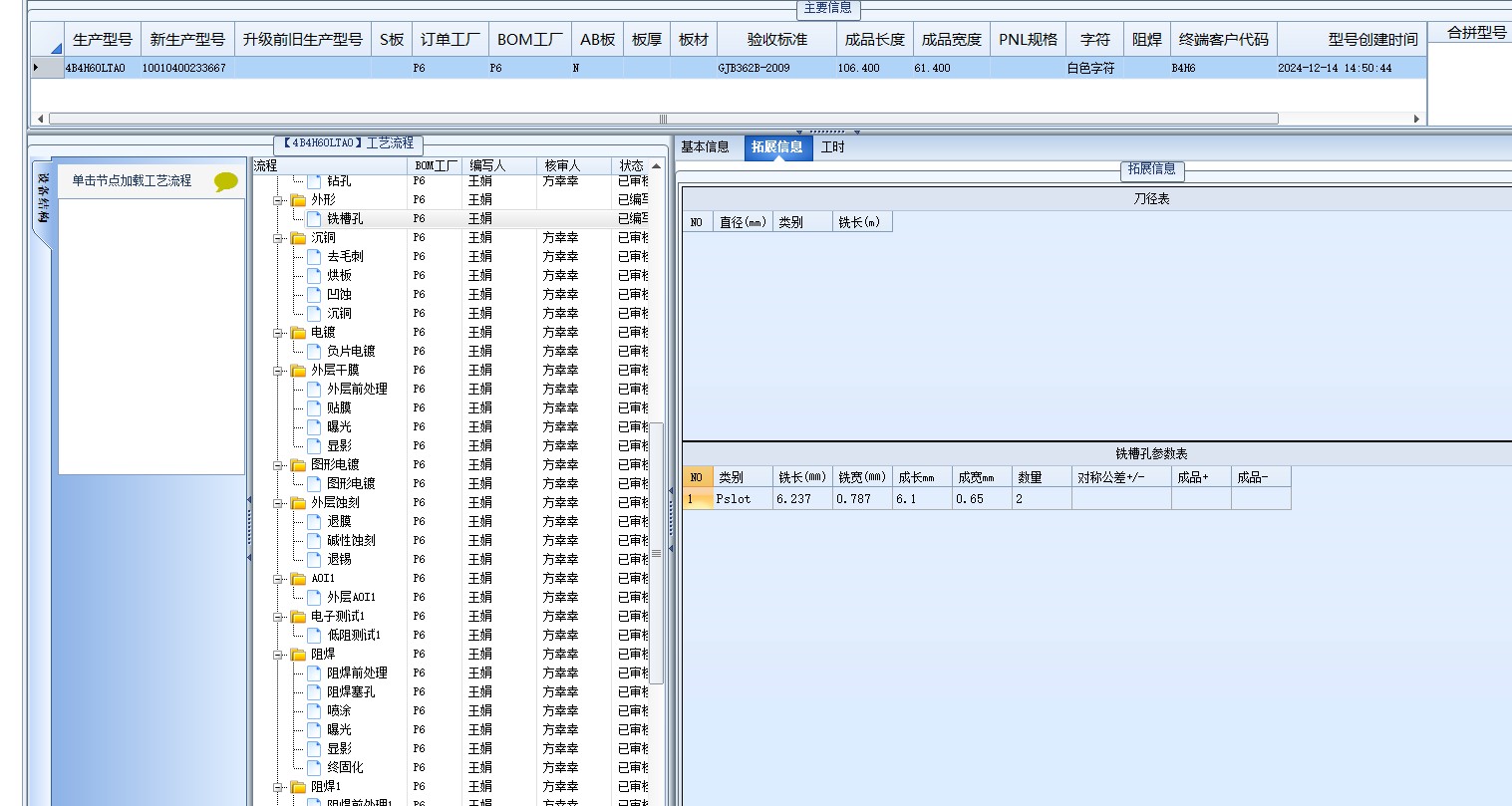This screenshot has width=1512, height=806.
Task: Click the 0.787 铣宽 cell
Action: [x=862, y=498]
